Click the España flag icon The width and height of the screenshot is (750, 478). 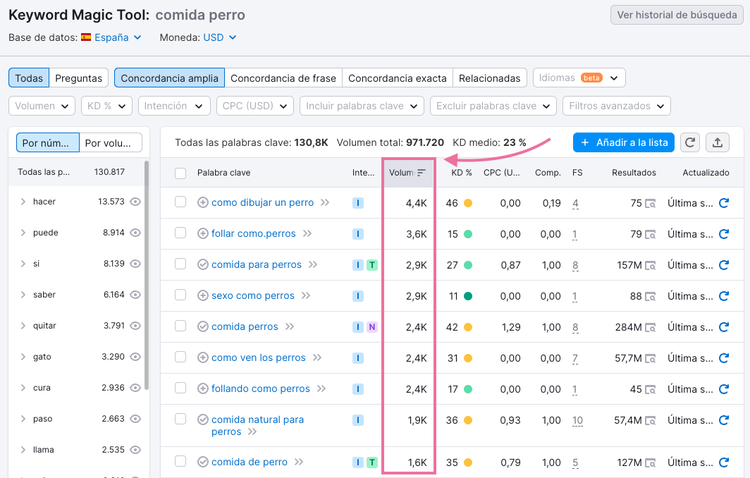coord(86,37)
